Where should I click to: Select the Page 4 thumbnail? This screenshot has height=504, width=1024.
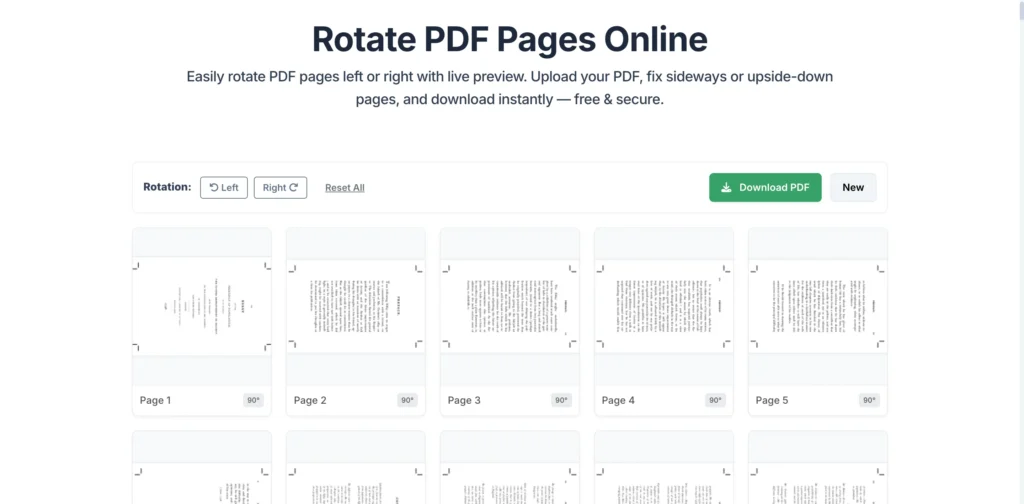point(664,306)
